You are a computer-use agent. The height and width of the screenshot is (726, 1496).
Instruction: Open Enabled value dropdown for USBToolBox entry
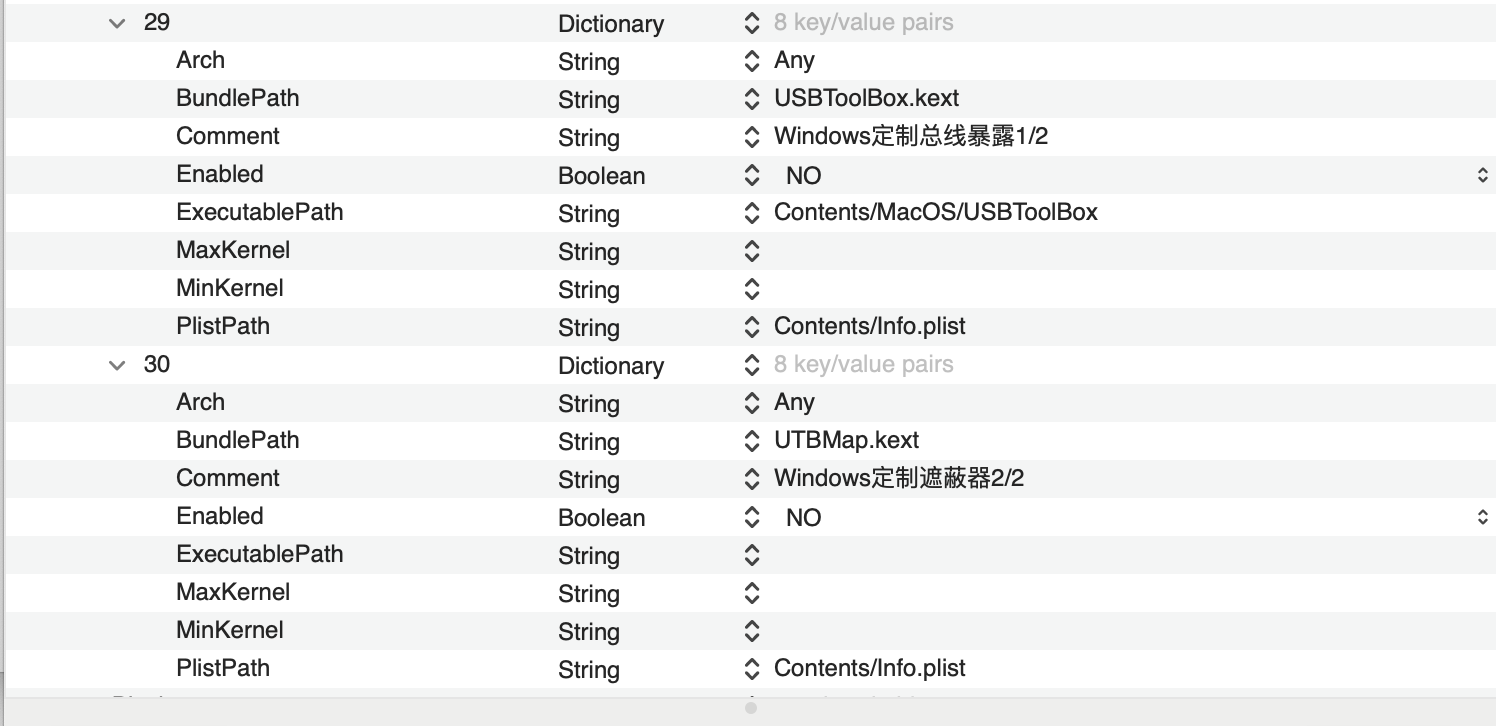(x=1482, y=176)
